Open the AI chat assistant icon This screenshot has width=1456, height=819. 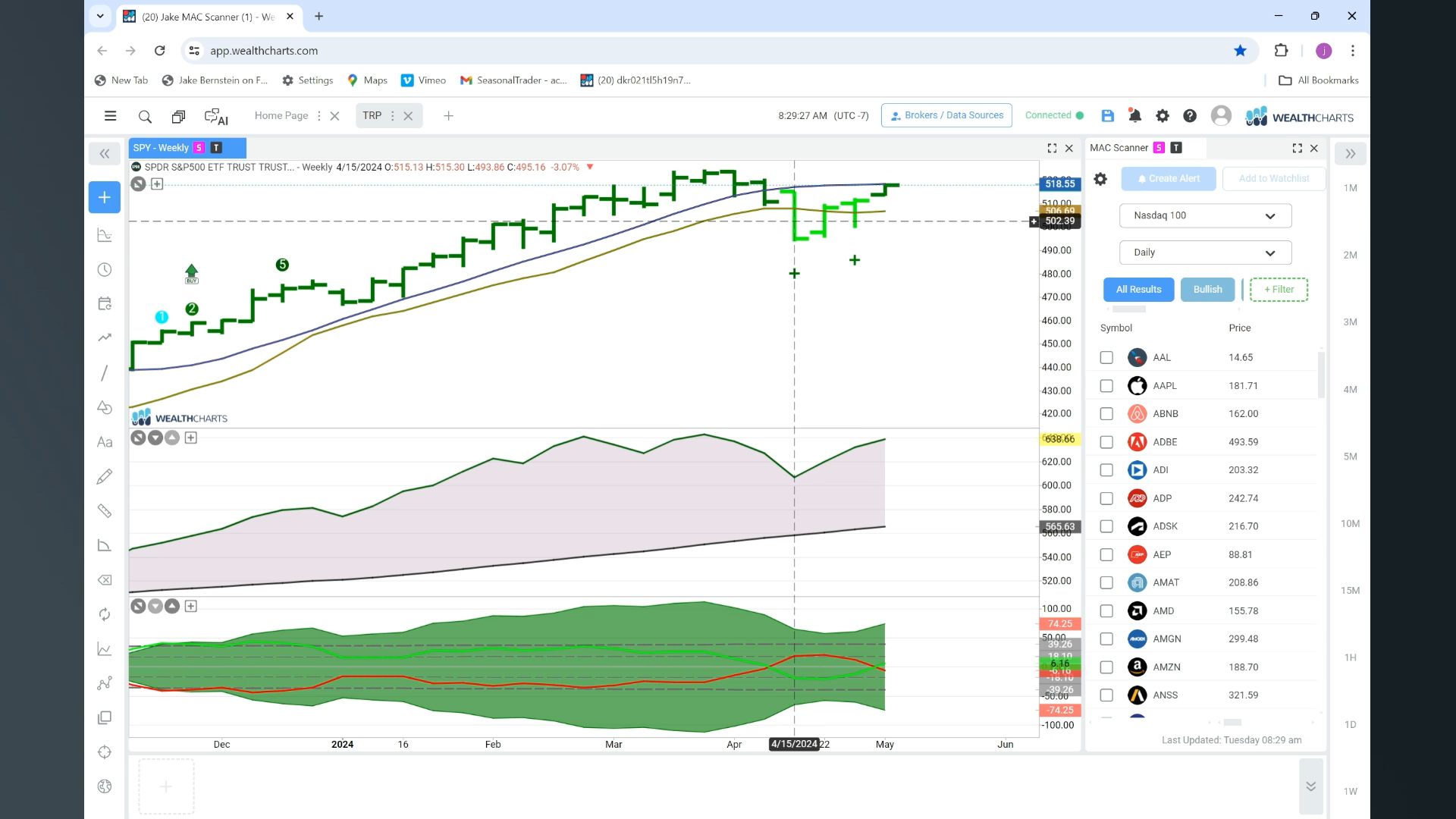(x=216, y=116)
